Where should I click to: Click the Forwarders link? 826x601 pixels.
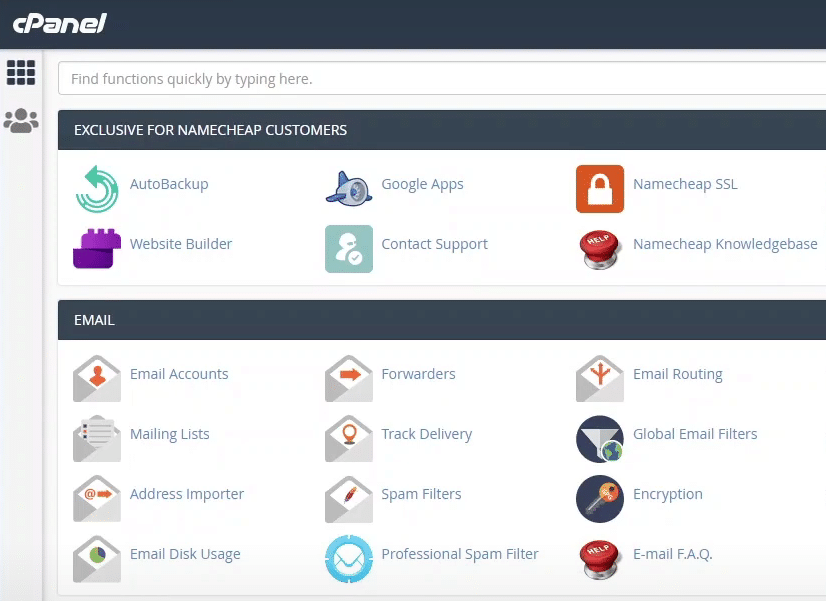click(x=418, y=374)
